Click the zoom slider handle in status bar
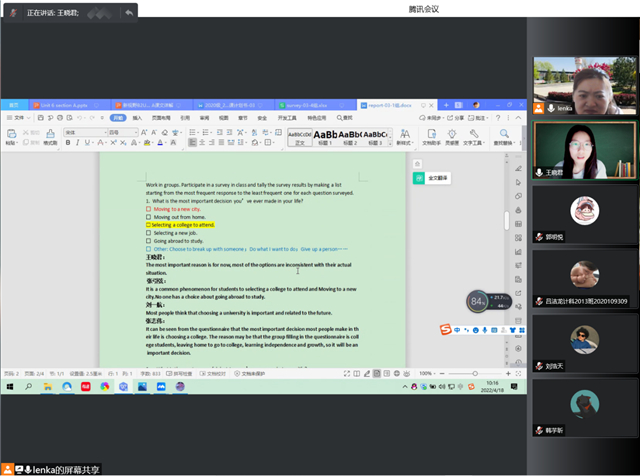This screenshot has width=640, height=476. click(x=475, y=374)
